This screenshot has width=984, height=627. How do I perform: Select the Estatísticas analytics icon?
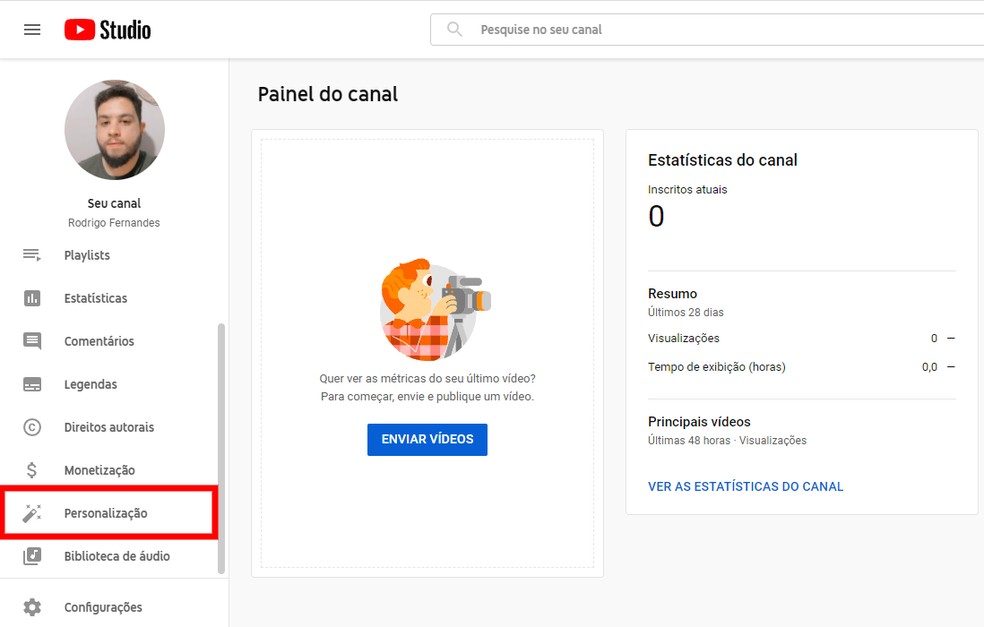tap(30, 298)
